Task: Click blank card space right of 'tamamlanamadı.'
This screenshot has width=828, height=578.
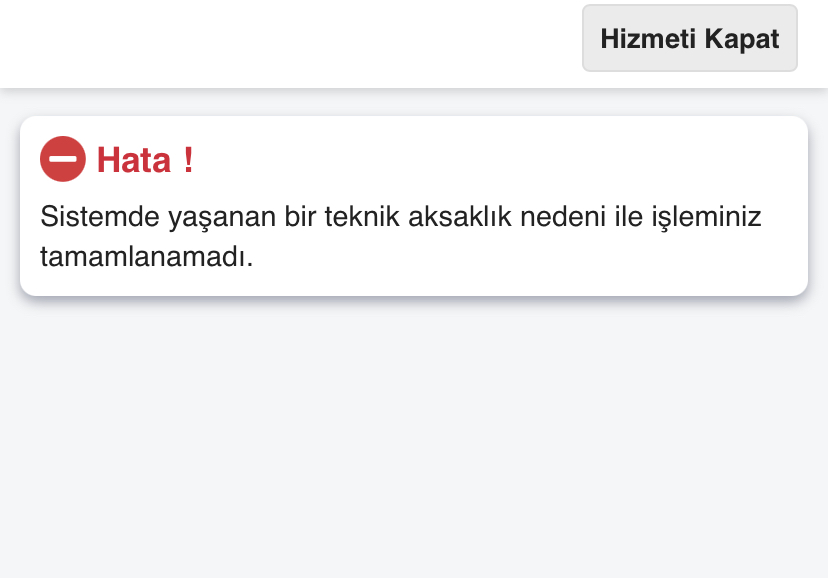Action: 528,259
